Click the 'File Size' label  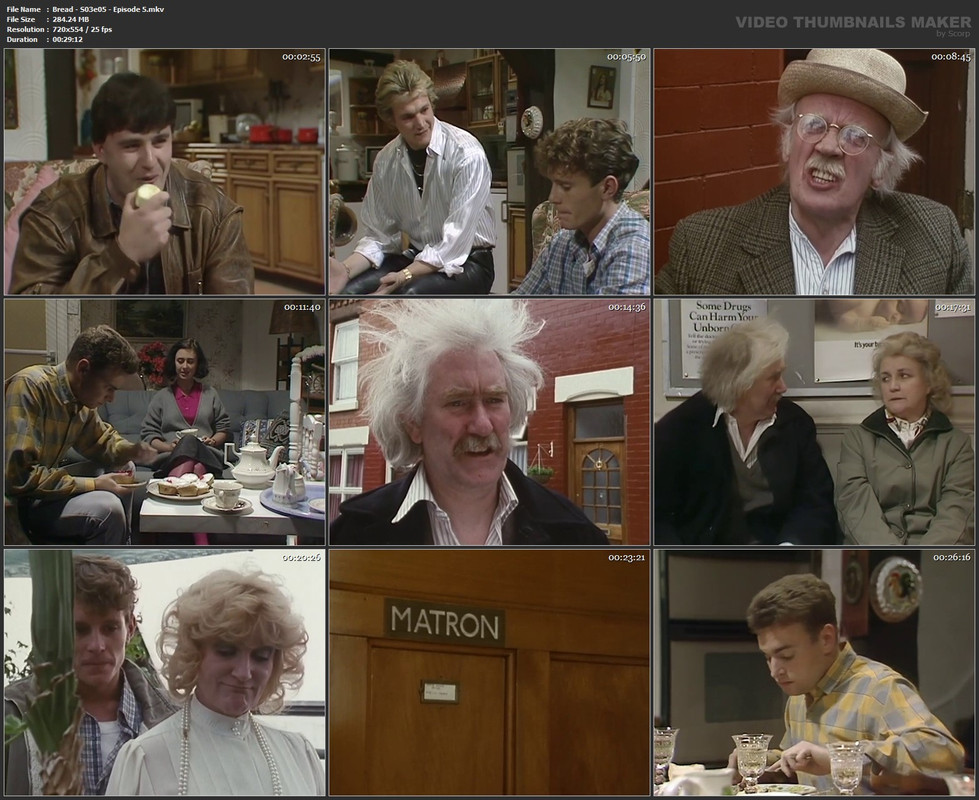click(x=21, y=19)
